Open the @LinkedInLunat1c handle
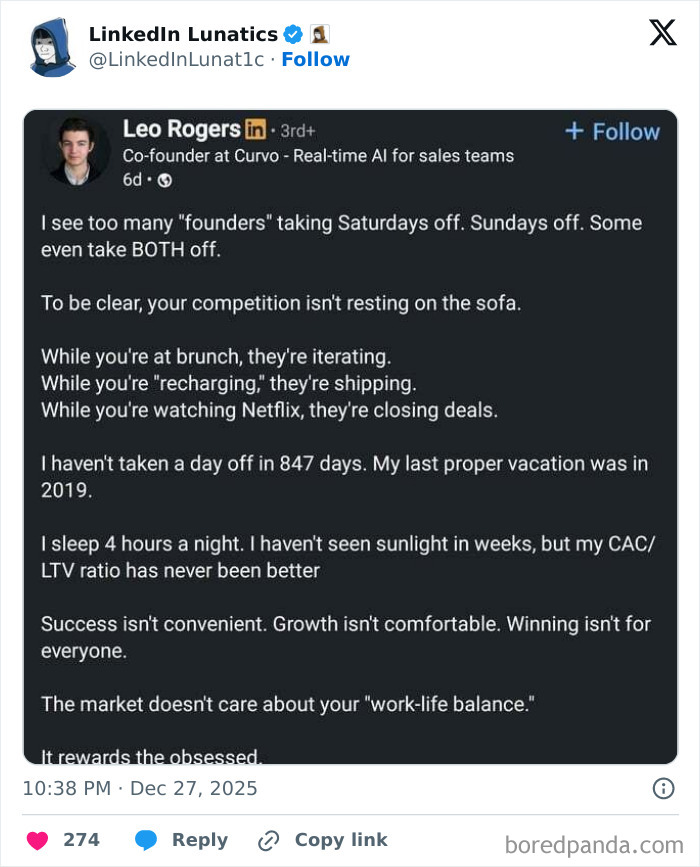700x867 pixels. (173, 59)
